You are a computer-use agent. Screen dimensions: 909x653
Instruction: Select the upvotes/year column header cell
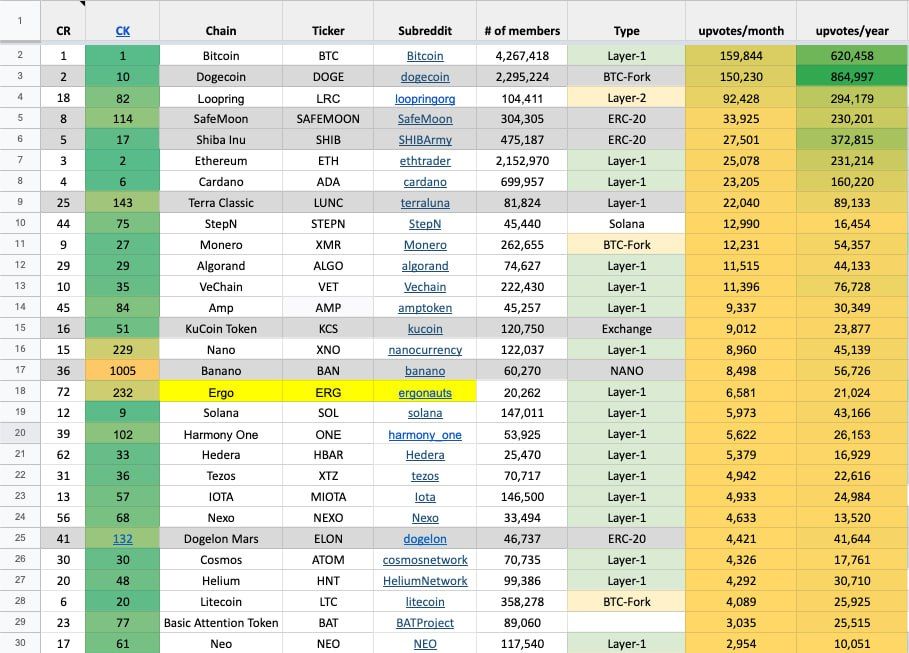pyautogui.click(x=852, y=31)
